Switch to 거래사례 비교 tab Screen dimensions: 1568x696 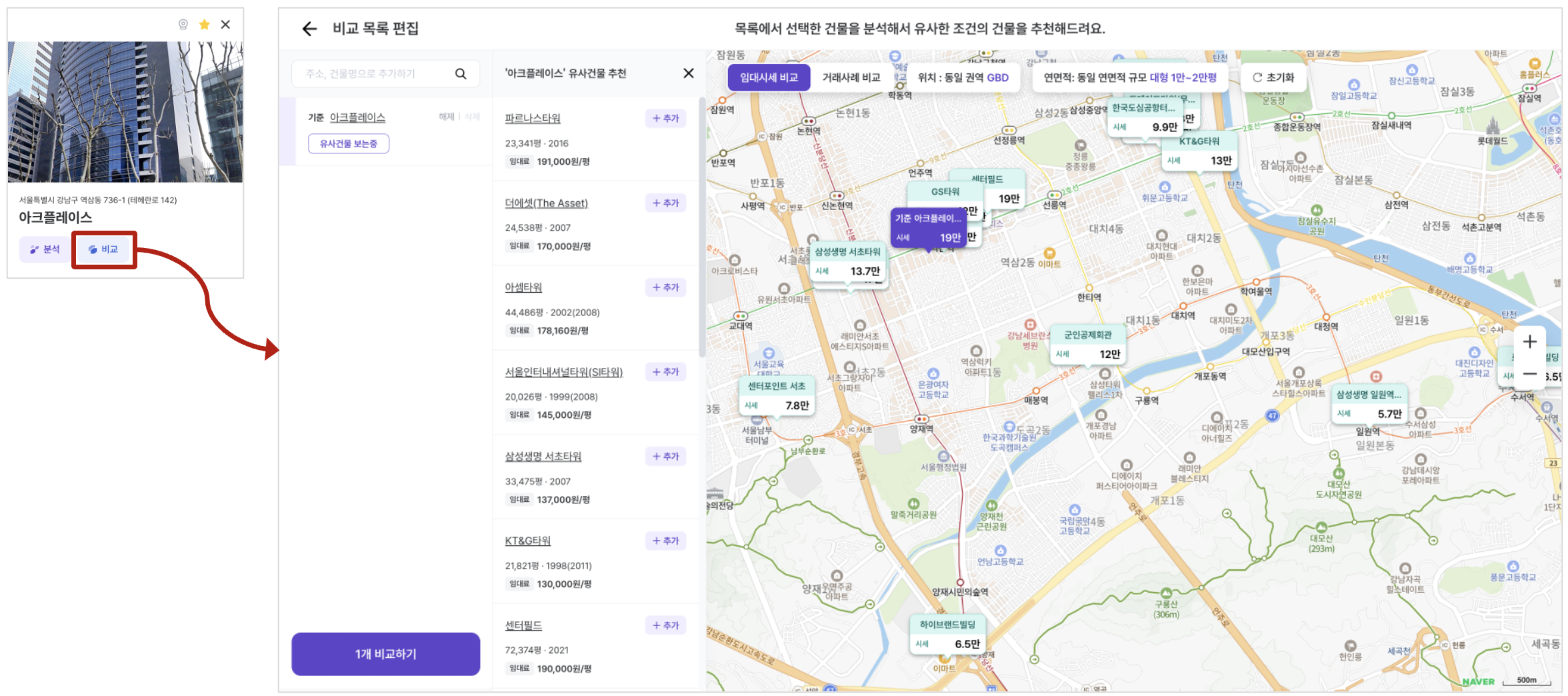click(x=851, y=77)
